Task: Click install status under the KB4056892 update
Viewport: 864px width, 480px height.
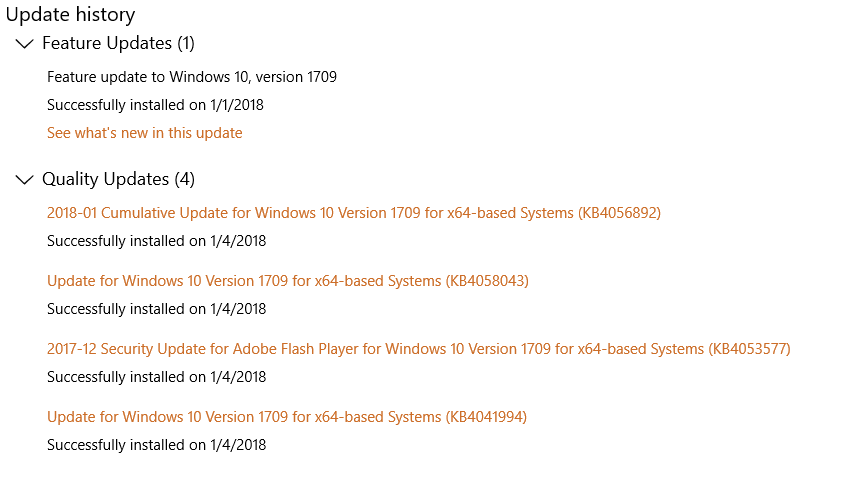Action: (x=156, y=241)
